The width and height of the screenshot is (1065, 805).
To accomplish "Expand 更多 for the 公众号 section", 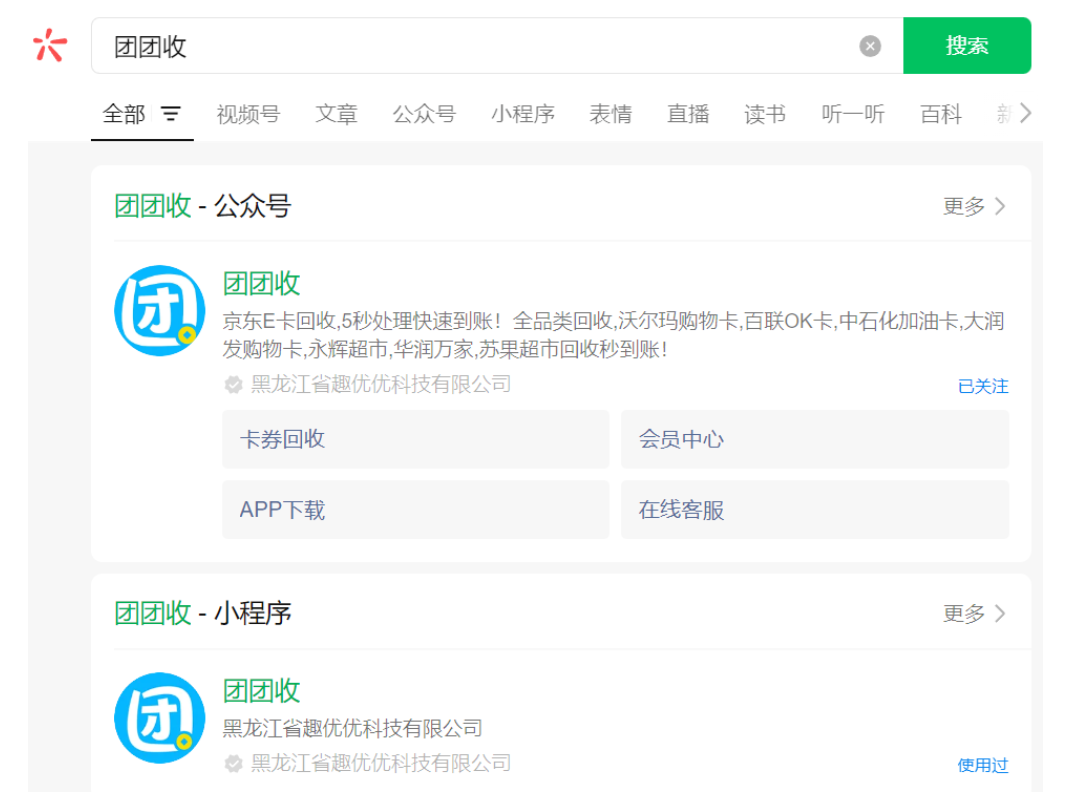I will (x=974, y=206).
